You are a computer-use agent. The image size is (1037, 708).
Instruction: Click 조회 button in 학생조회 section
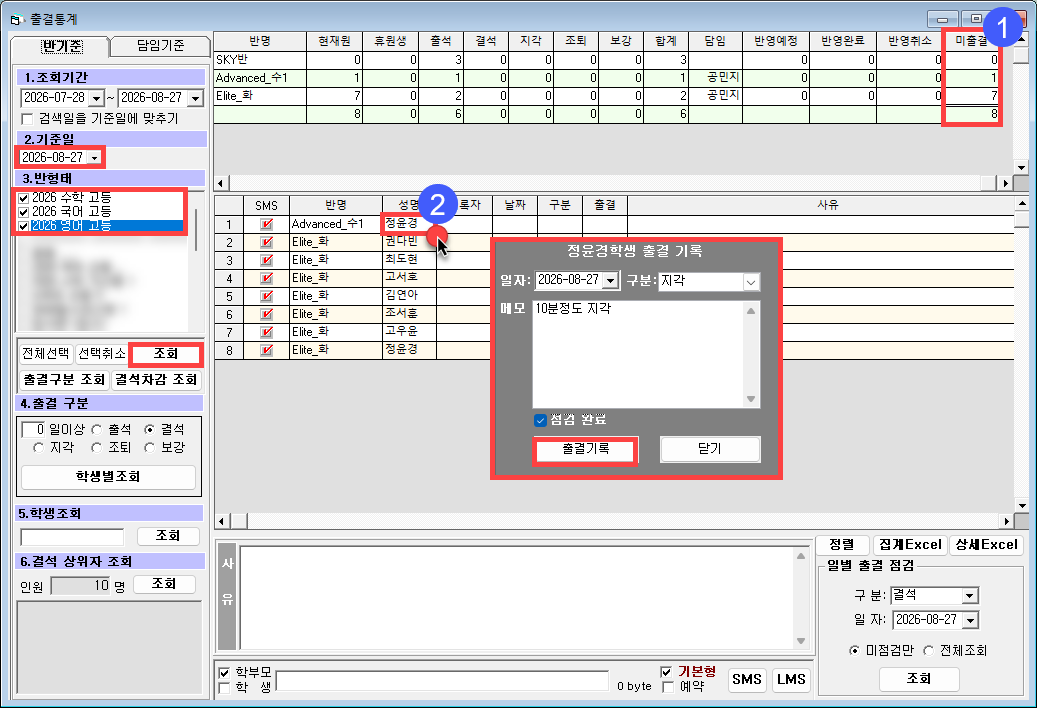click(x=168, y=535)
